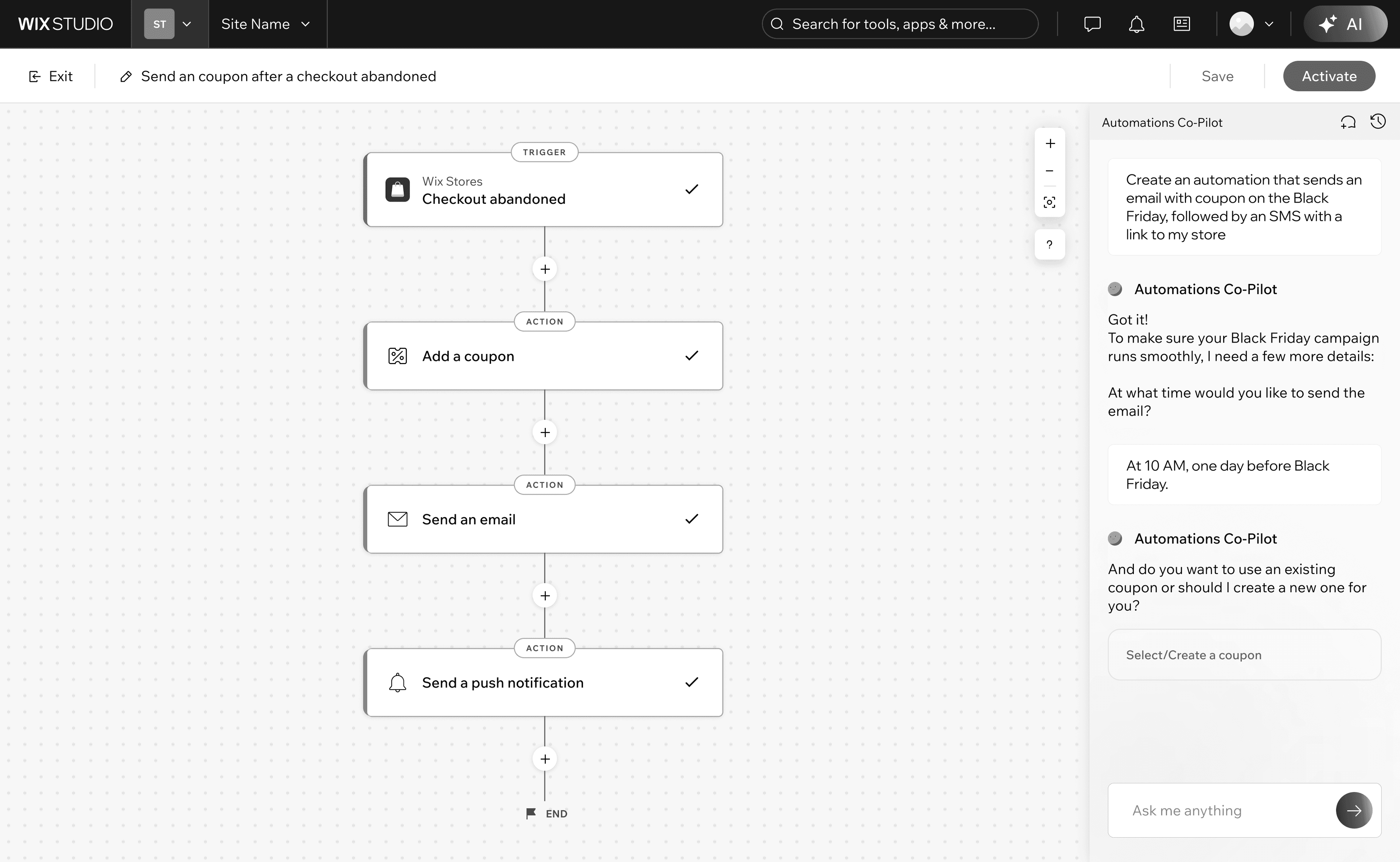This screenshot has height=862, width=1400.
Task: Start a new Co-Pilot chat
Action: coord(1348,122)
